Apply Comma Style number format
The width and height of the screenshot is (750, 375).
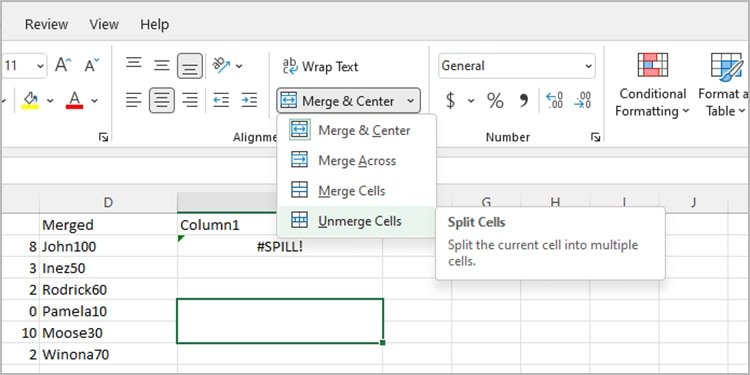pos(523,101)
